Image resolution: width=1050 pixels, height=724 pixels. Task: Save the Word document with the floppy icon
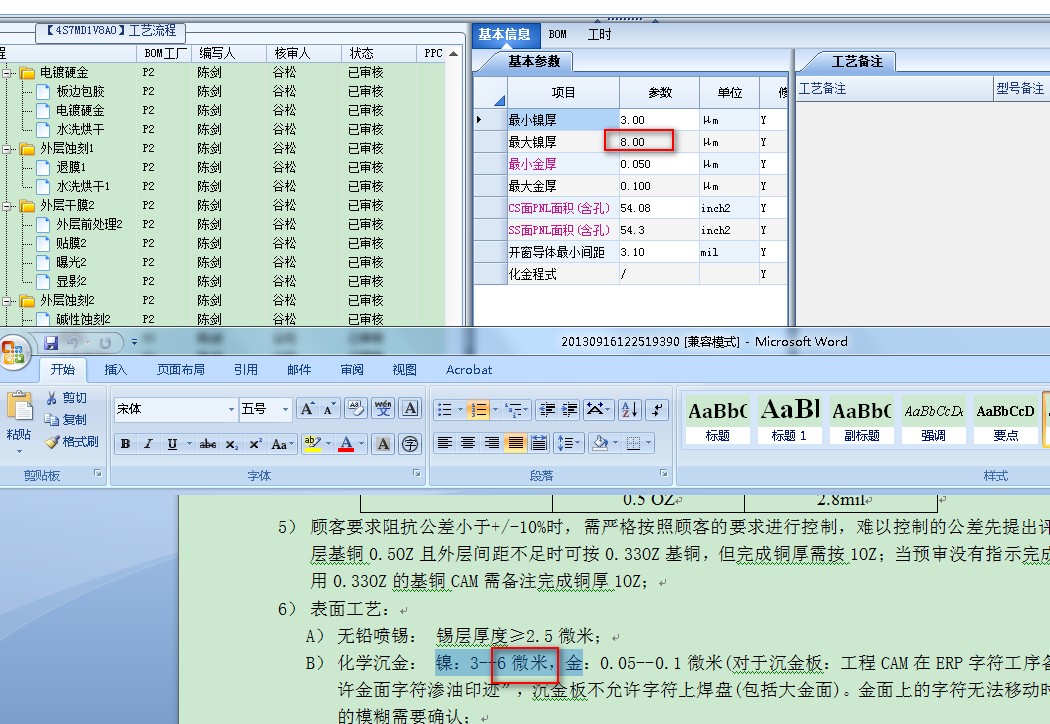(x=51, y=343)
